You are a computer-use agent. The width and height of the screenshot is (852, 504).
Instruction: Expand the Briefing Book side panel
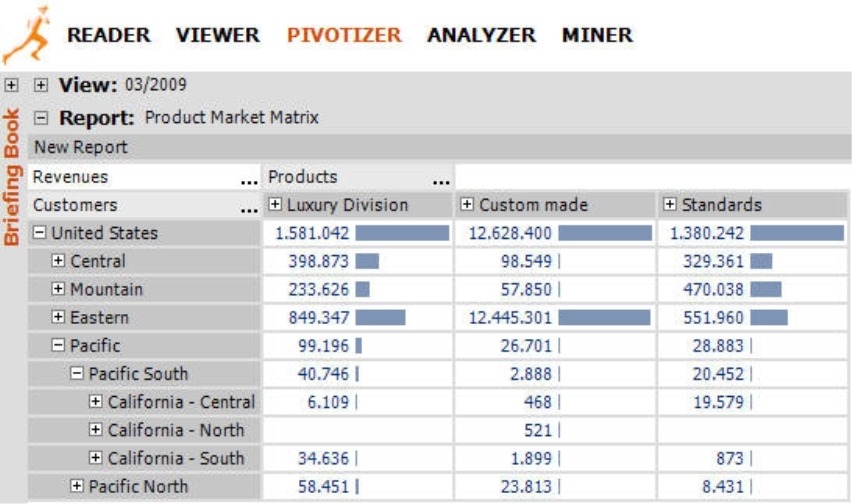click(11, 86)
